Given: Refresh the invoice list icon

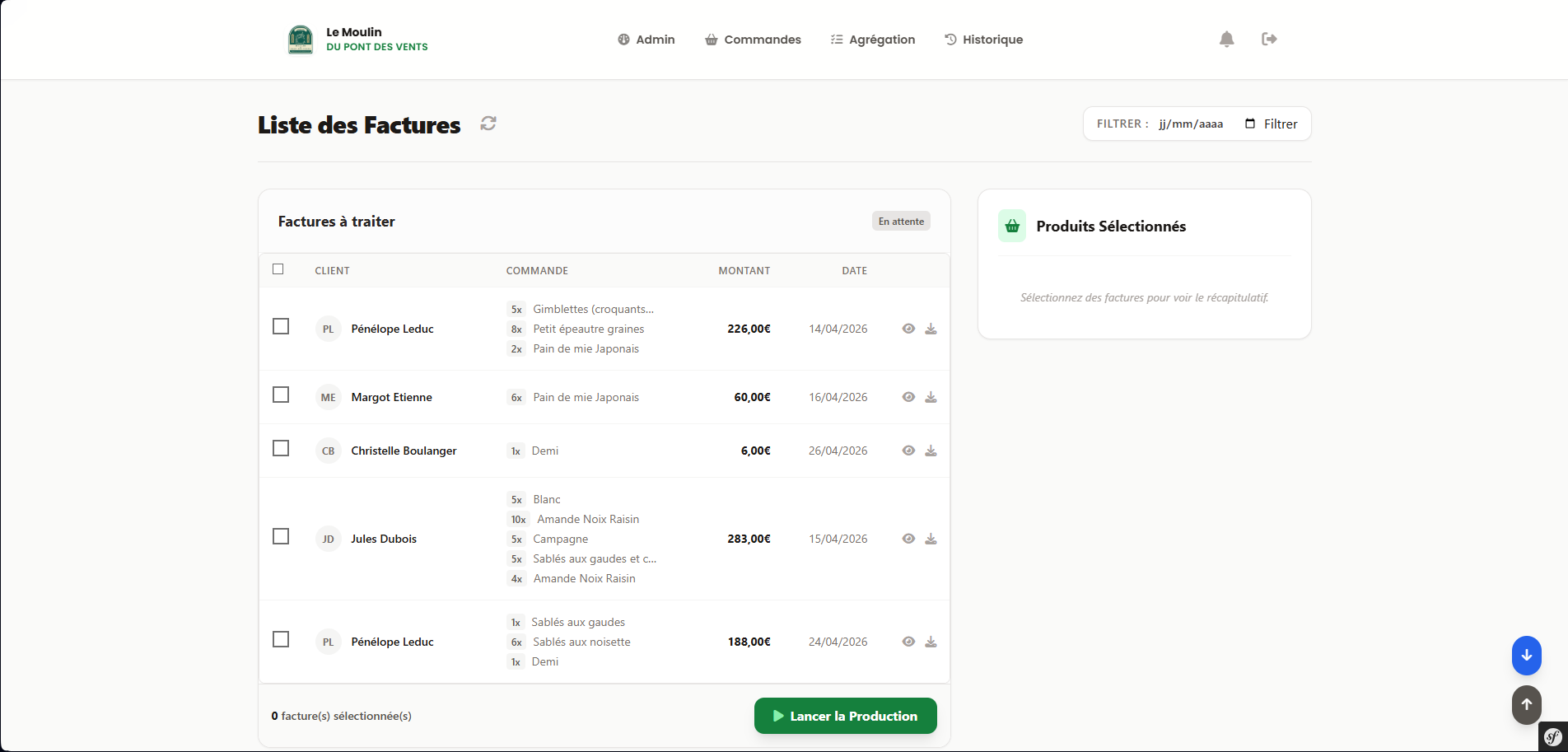Looking at the screenshot, I should pyautogui.click(x=488, y=124).
